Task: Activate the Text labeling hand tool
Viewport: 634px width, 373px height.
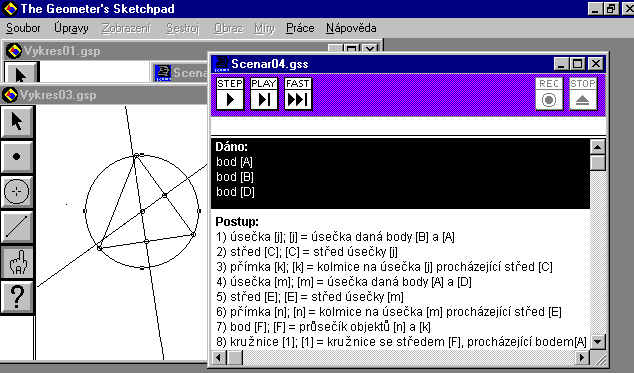Action: pyautogui.click(x=17, y=262)
